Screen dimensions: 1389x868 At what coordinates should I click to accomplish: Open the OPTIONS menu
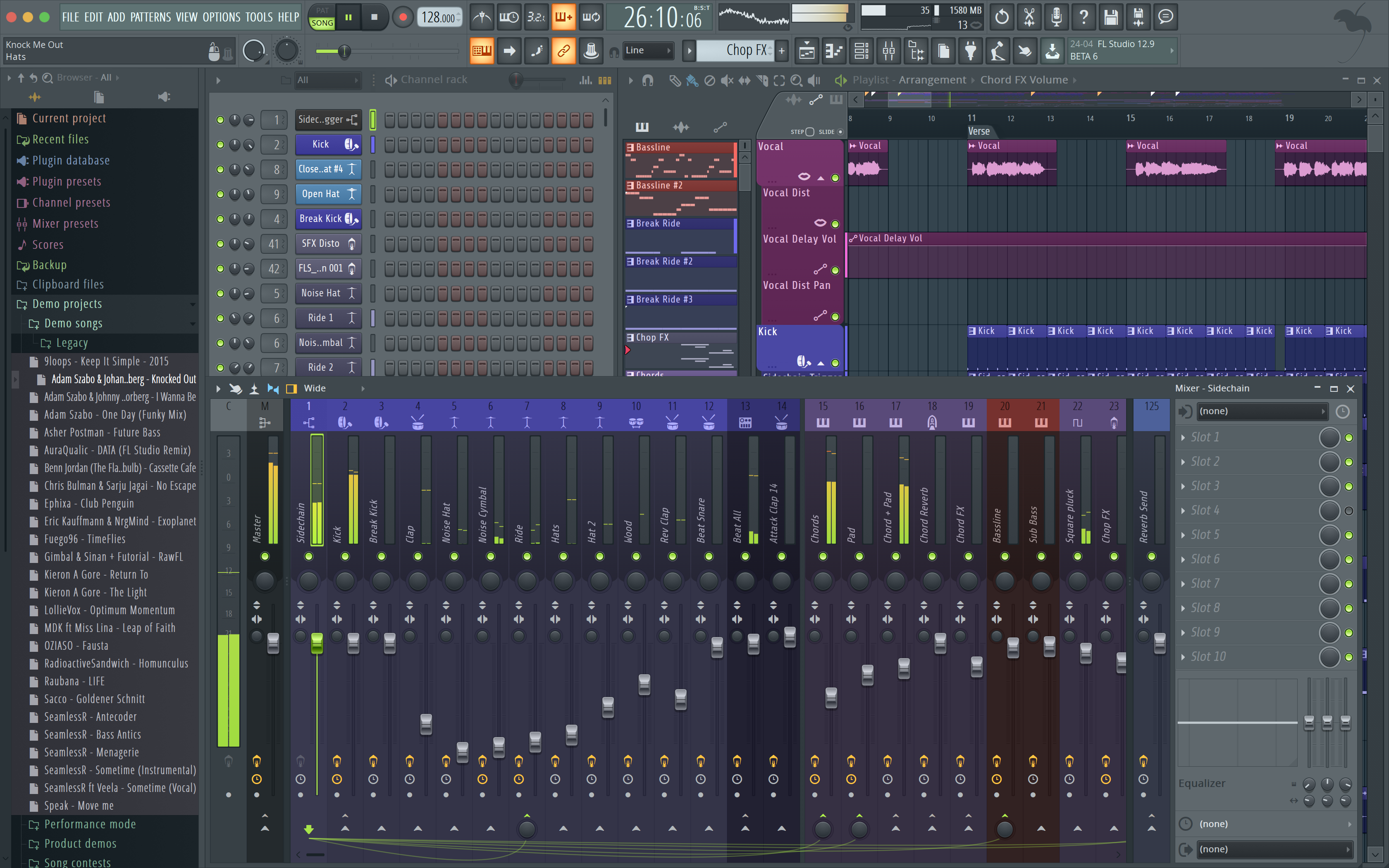[x=222, y=17]
